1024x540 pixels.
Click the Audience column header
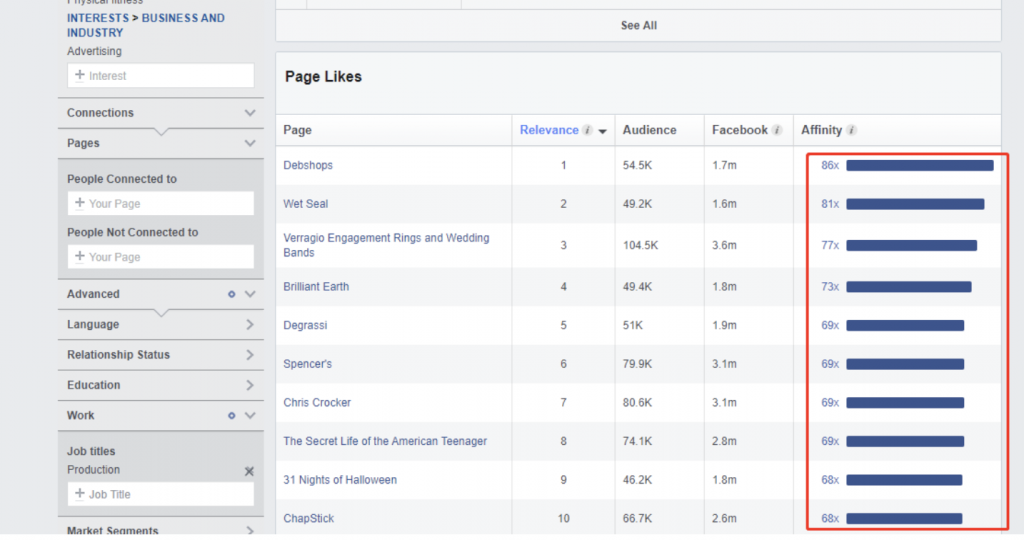[x=649, y=130]
